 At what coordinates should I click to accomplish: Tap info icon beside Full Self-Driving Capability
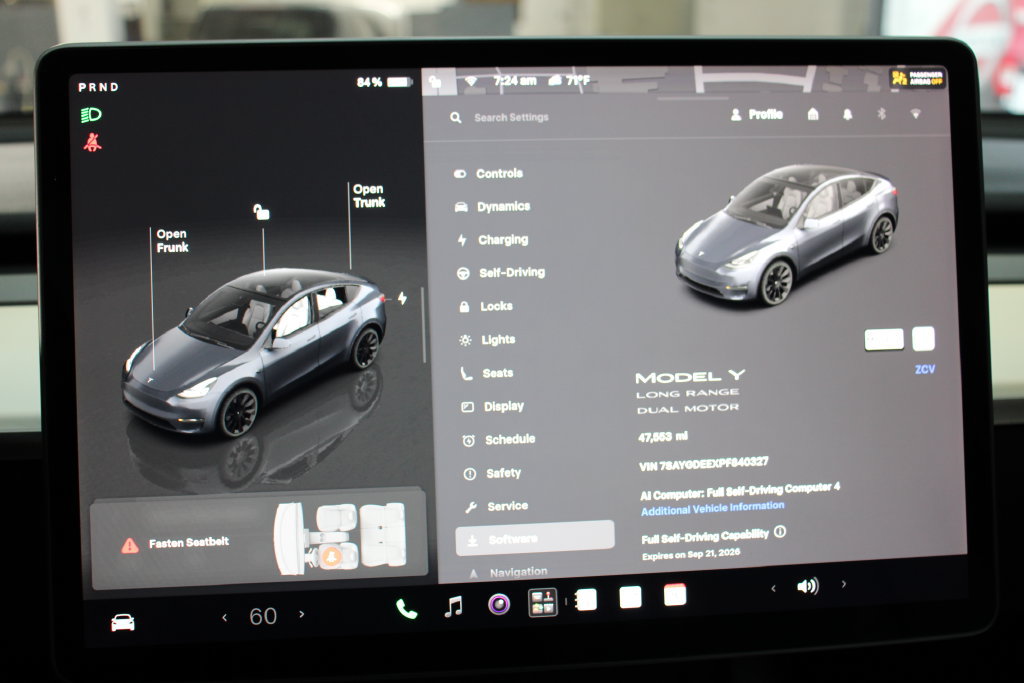click(780, 532)
